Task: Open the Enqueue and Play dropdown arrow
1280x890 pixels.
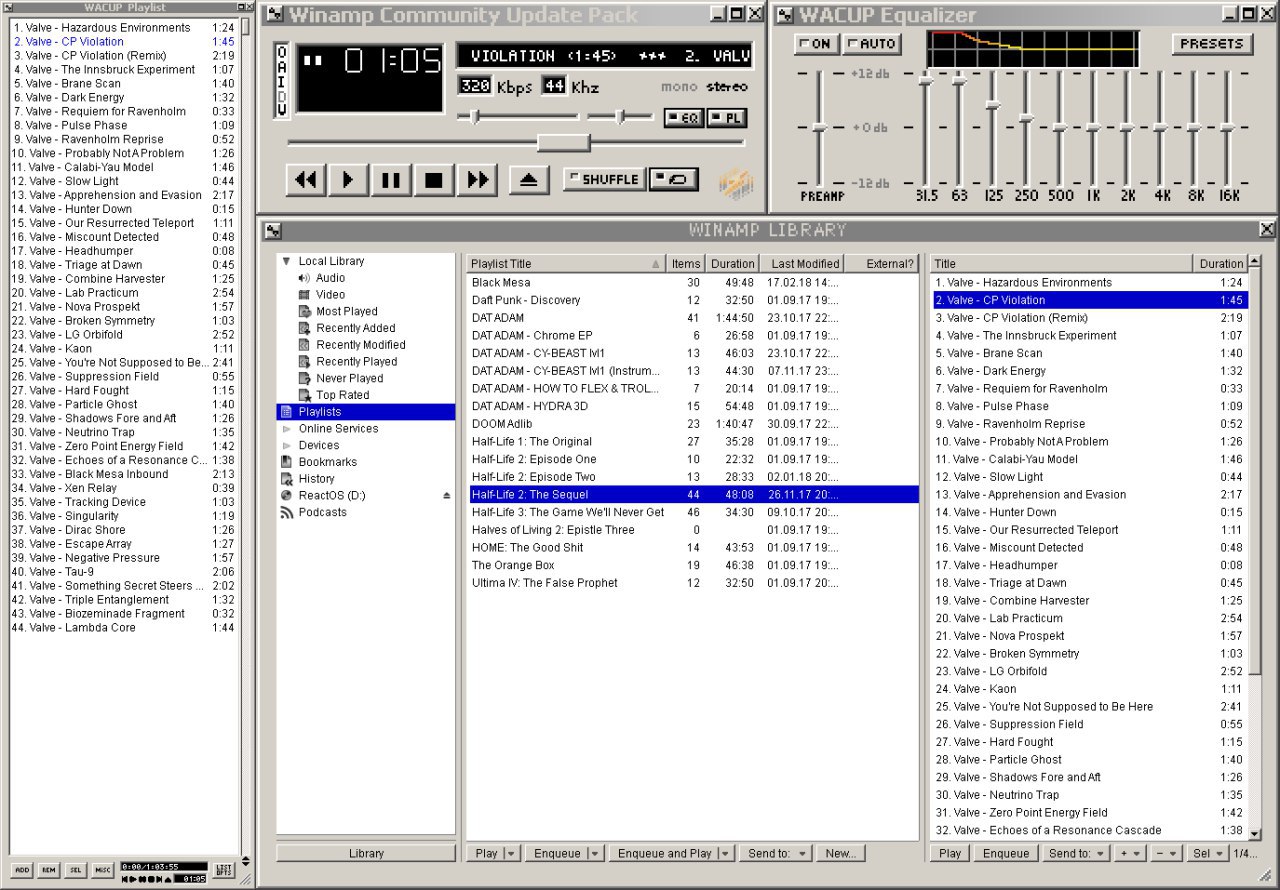Action: coord(725,854)
